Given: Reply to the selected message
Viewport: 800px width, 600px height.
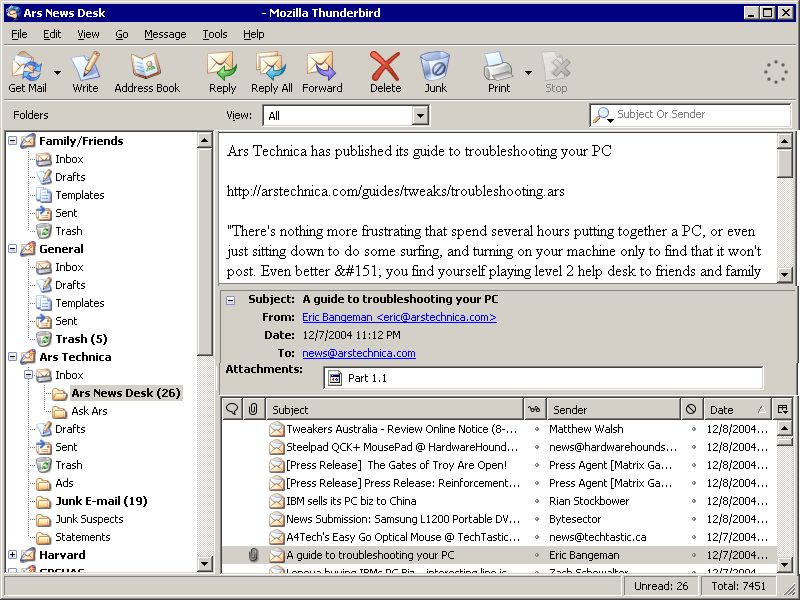Looking at the screenshot, I should [222, 72].
